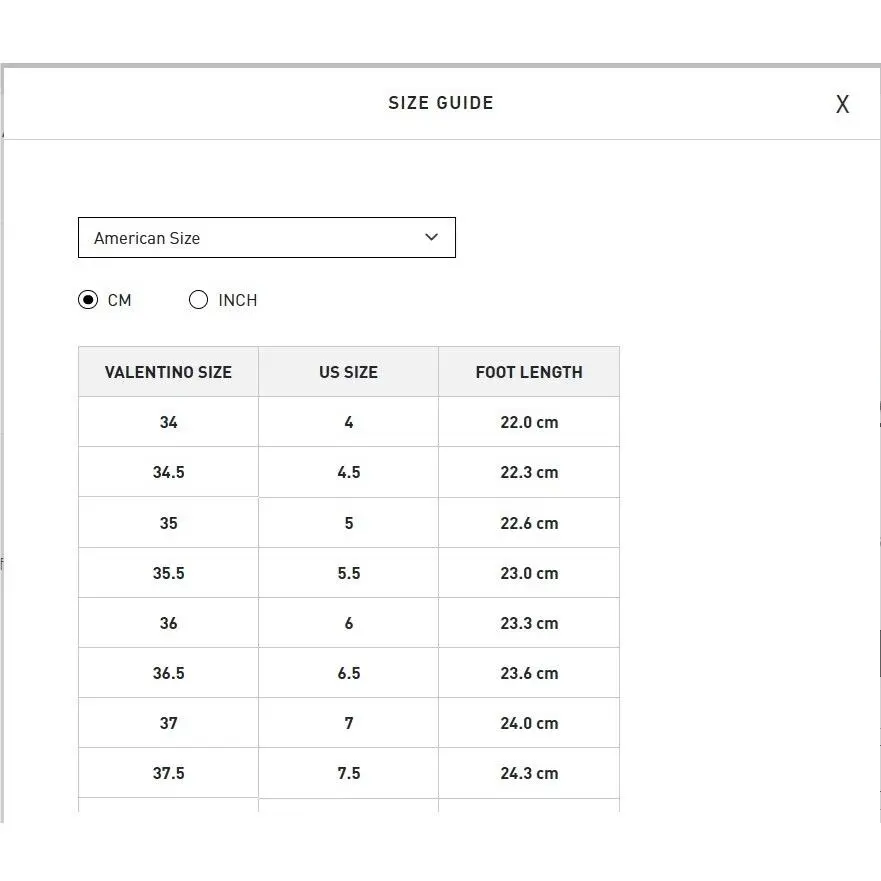Open the American Size dropdown
881x881 pixels.
(267, 238)
